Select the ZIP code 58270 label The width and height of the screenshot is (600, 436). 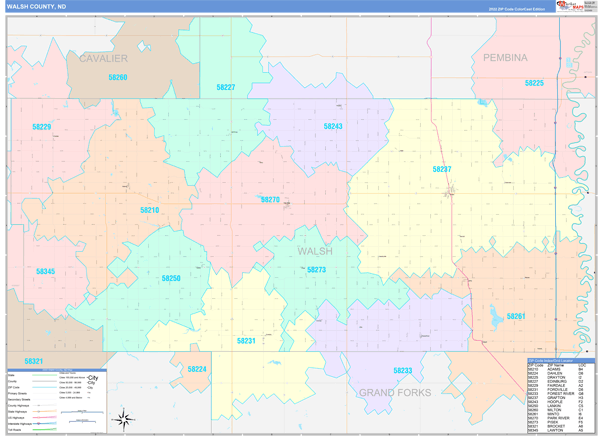[x=270, y=200]
